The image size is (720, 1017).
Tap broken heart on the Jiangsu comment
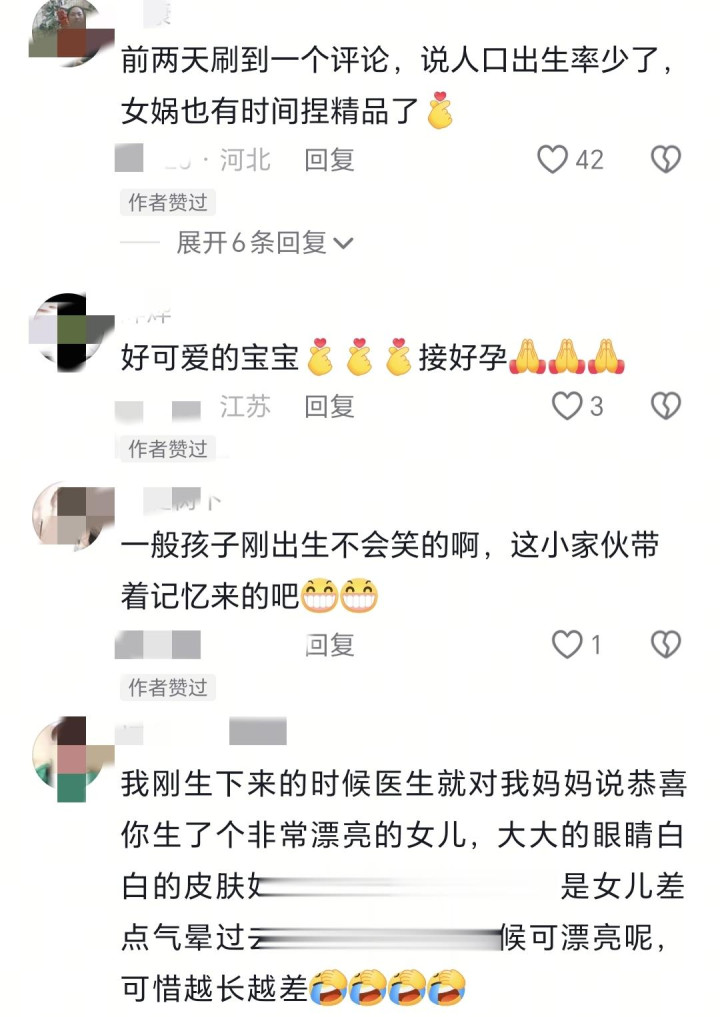[666, 406]
